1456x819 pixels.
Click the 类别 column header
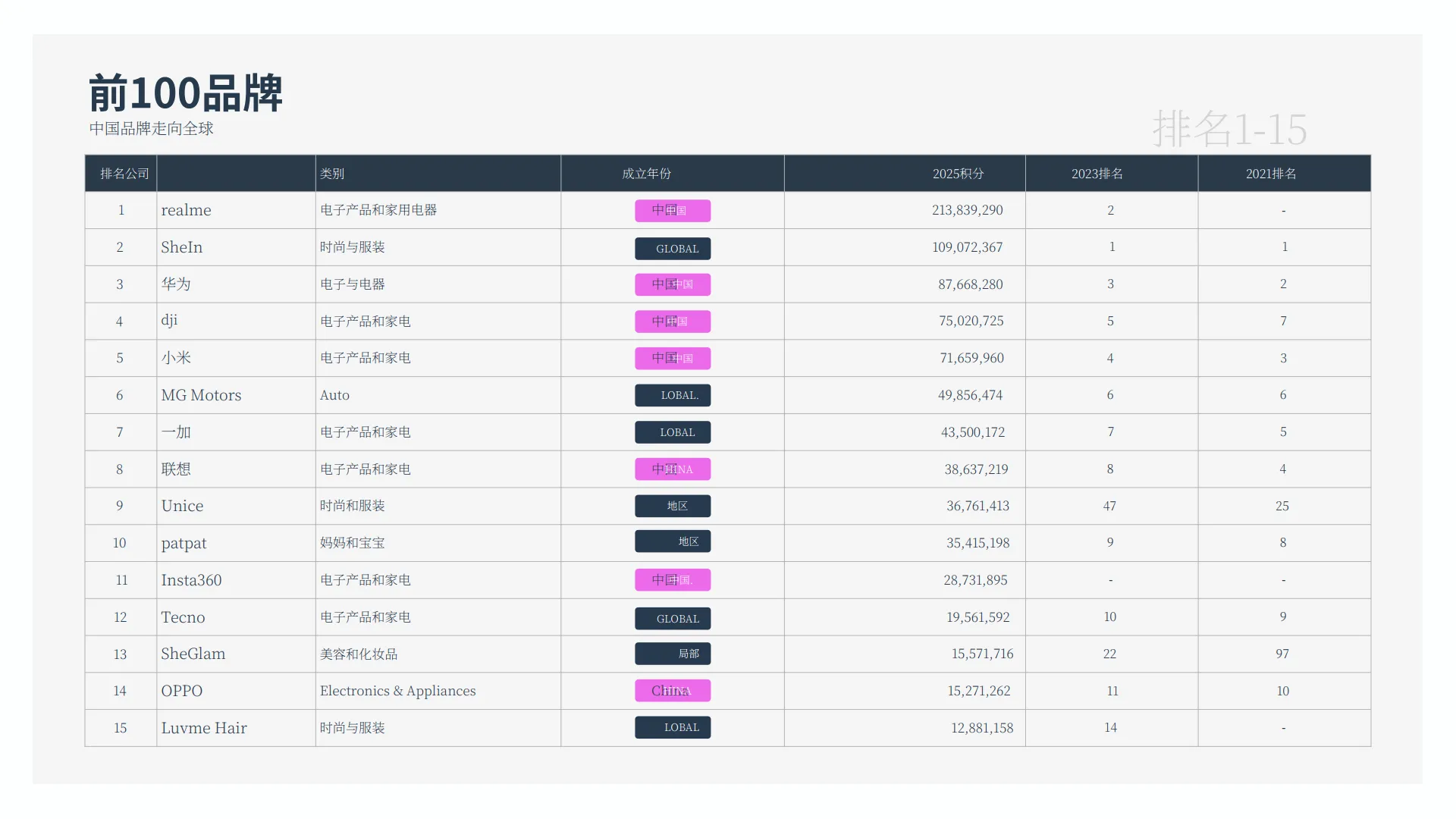click(x=332, y=174)
